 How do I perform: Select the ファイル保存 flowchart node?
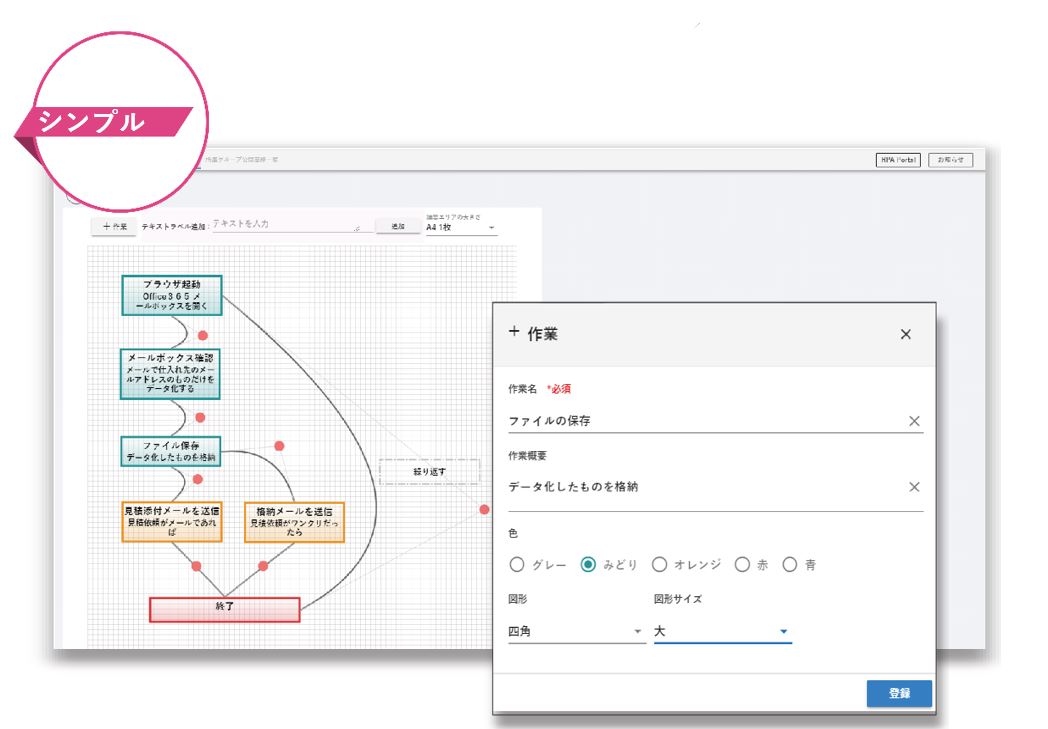[171, 451]
